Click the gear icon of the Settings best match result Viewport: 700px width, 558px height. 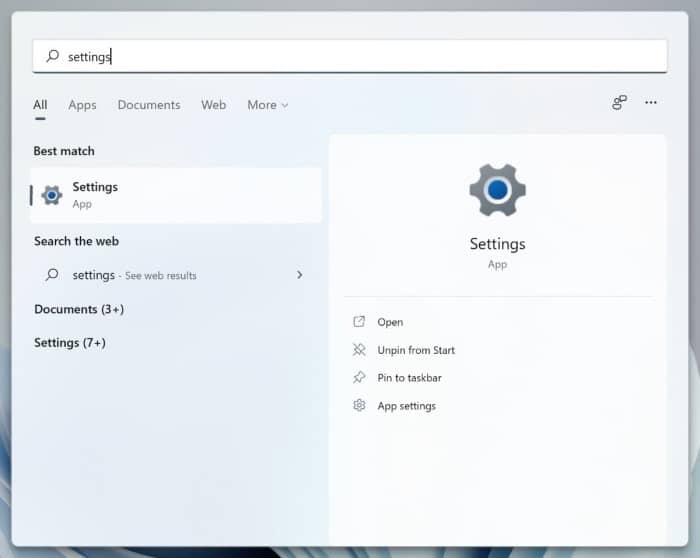click(52, 195)
